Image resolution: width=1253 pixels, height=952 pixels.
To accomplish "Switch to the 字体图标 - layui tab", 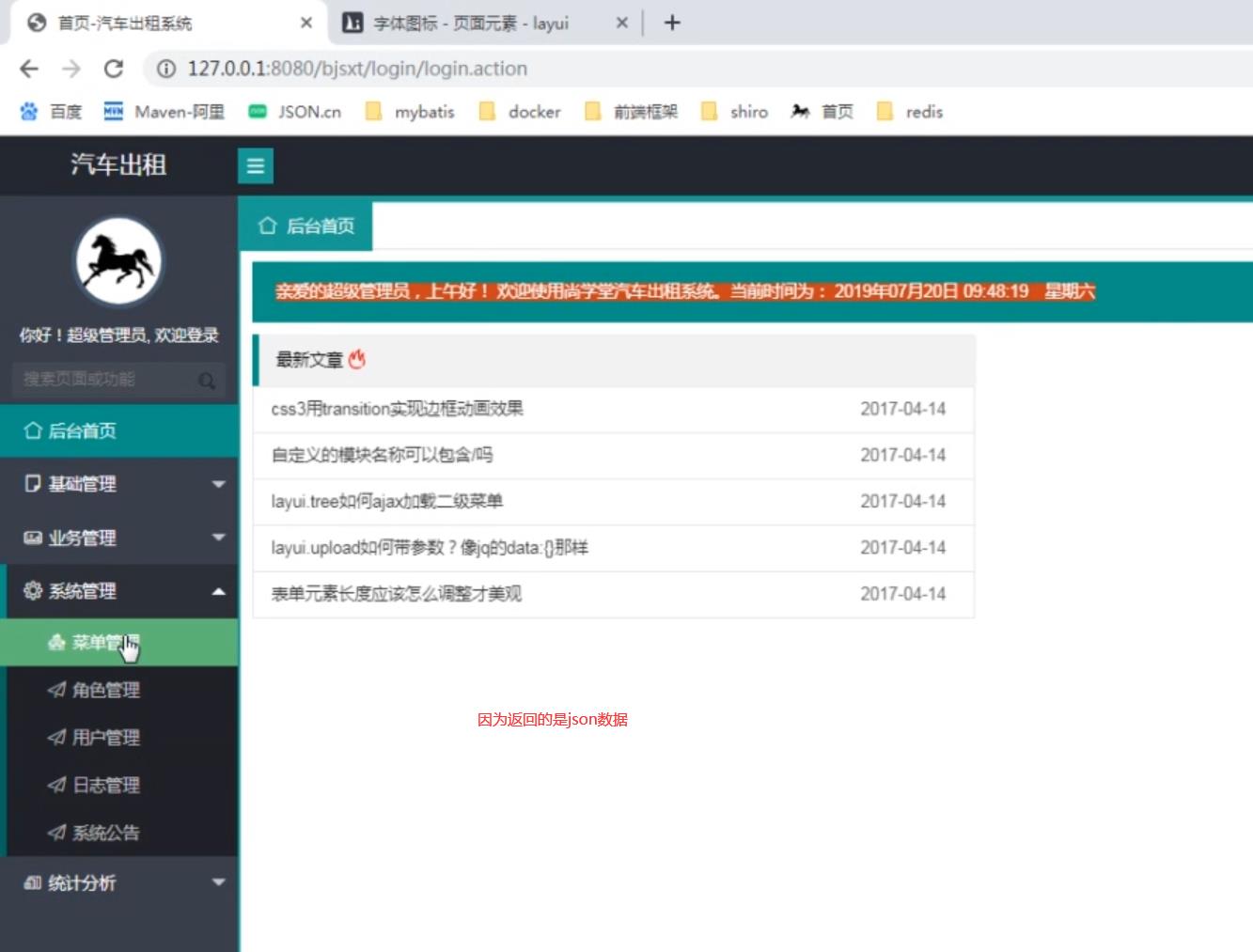I will (483, 23).
